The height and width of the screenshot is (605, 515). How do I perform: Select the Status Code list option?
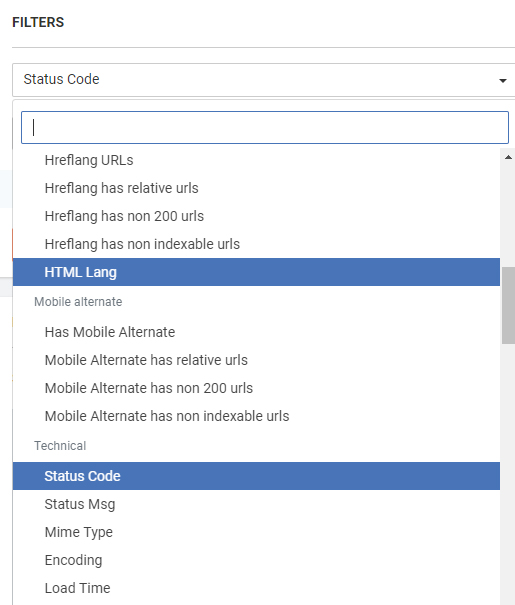click(x=256, y=476)
